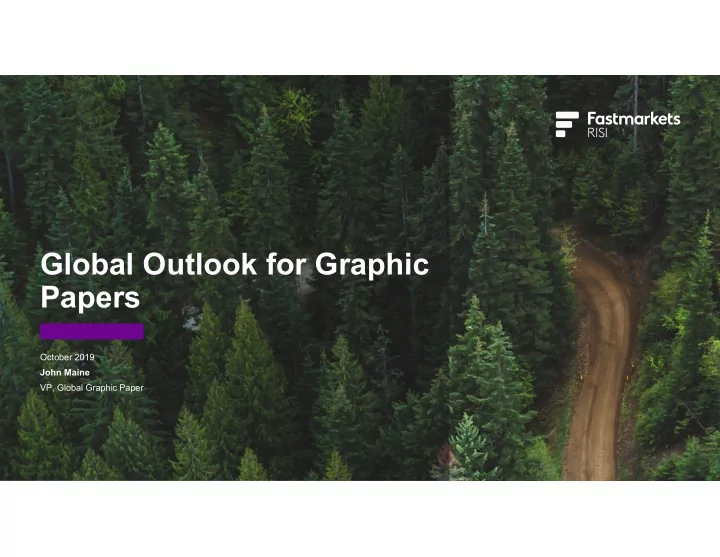
Task: Click the "RISI" text under Fastmarkets
Action: pyautogui.click(x=597, y=133)
